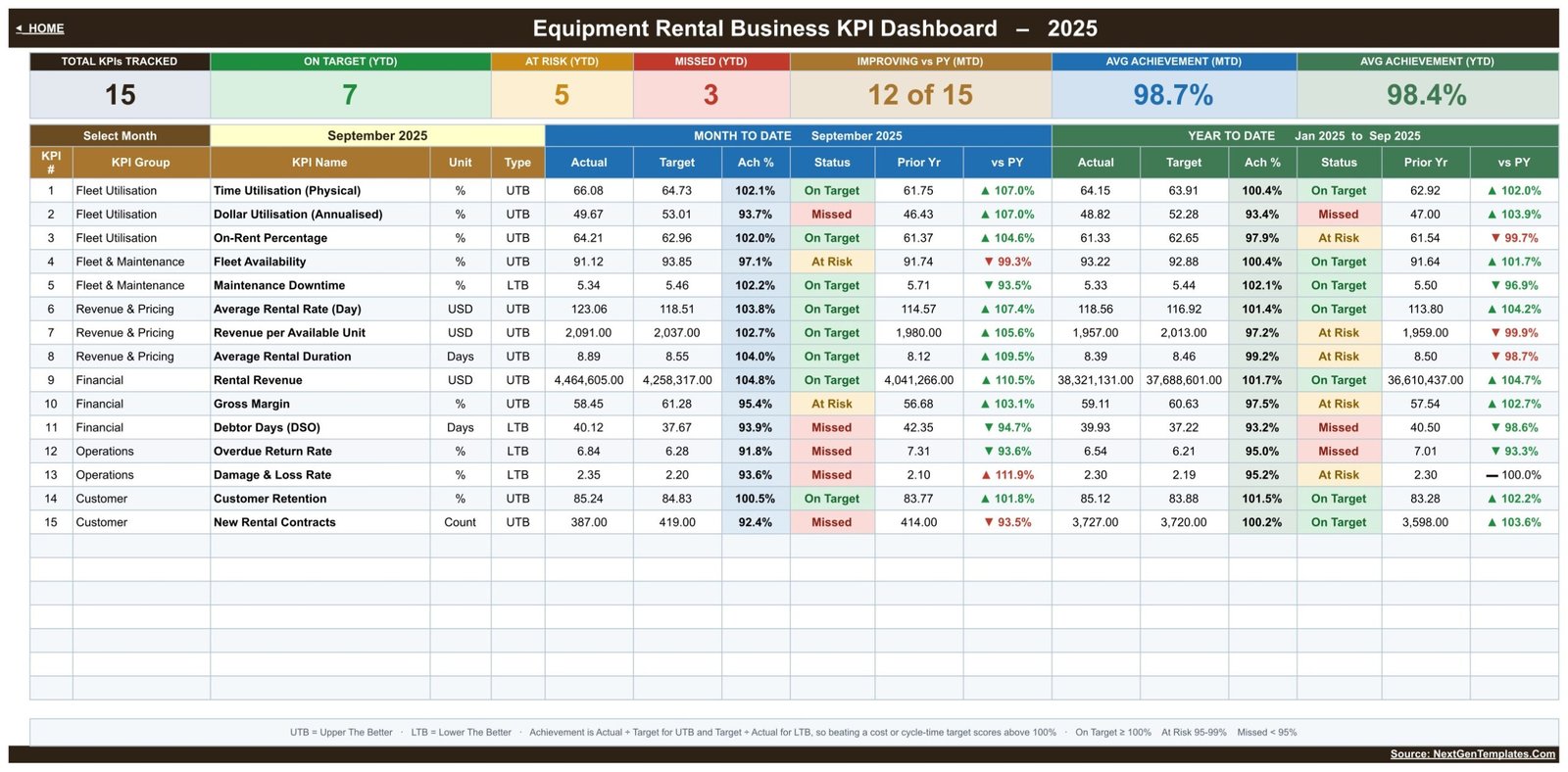Click MTD Ach % 91.8% for Overdue Return Rate
The image size is (1568, 772).
756,452
